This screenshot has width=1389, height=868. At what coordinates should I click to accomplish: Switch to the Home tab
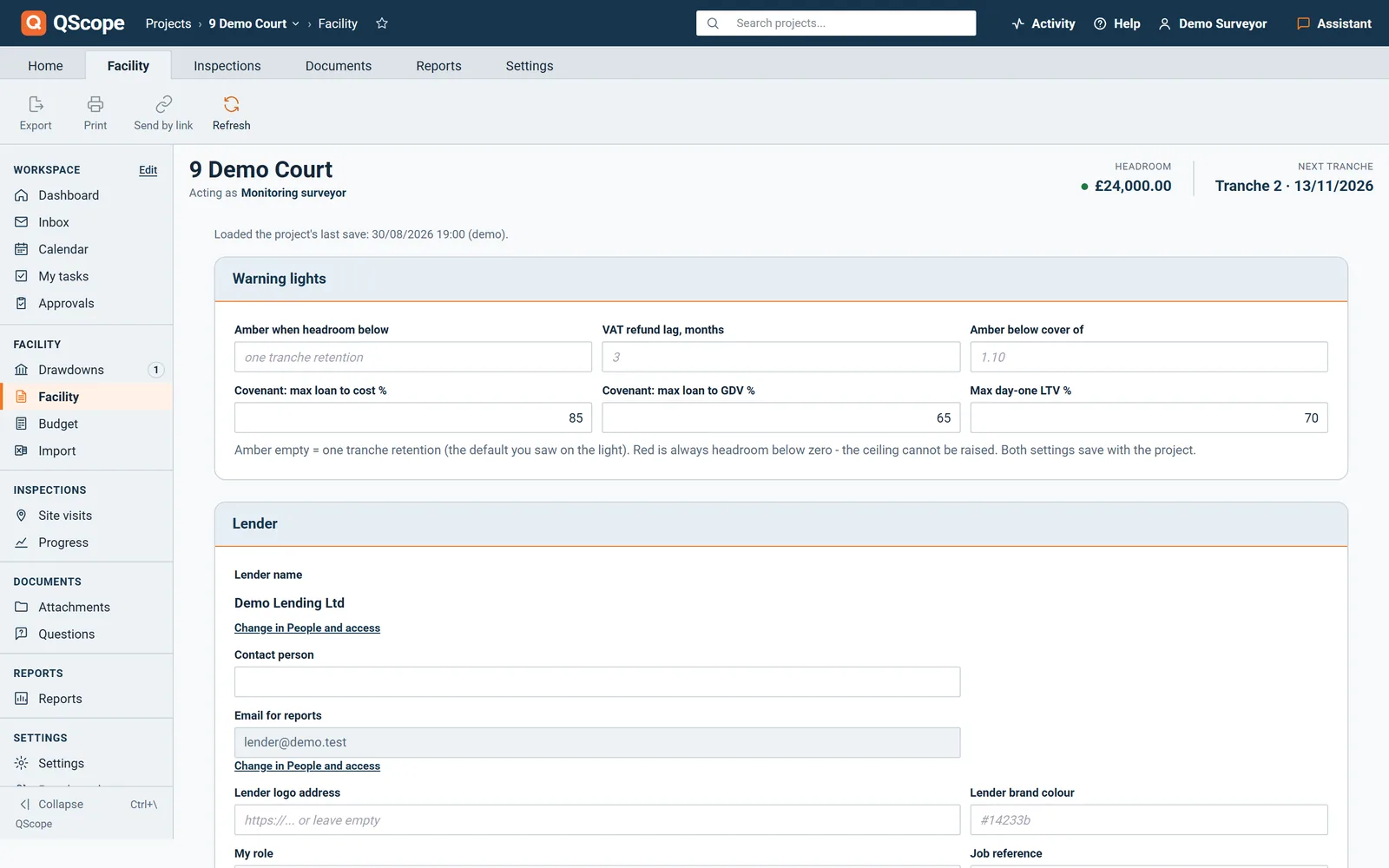pos(45,66)
